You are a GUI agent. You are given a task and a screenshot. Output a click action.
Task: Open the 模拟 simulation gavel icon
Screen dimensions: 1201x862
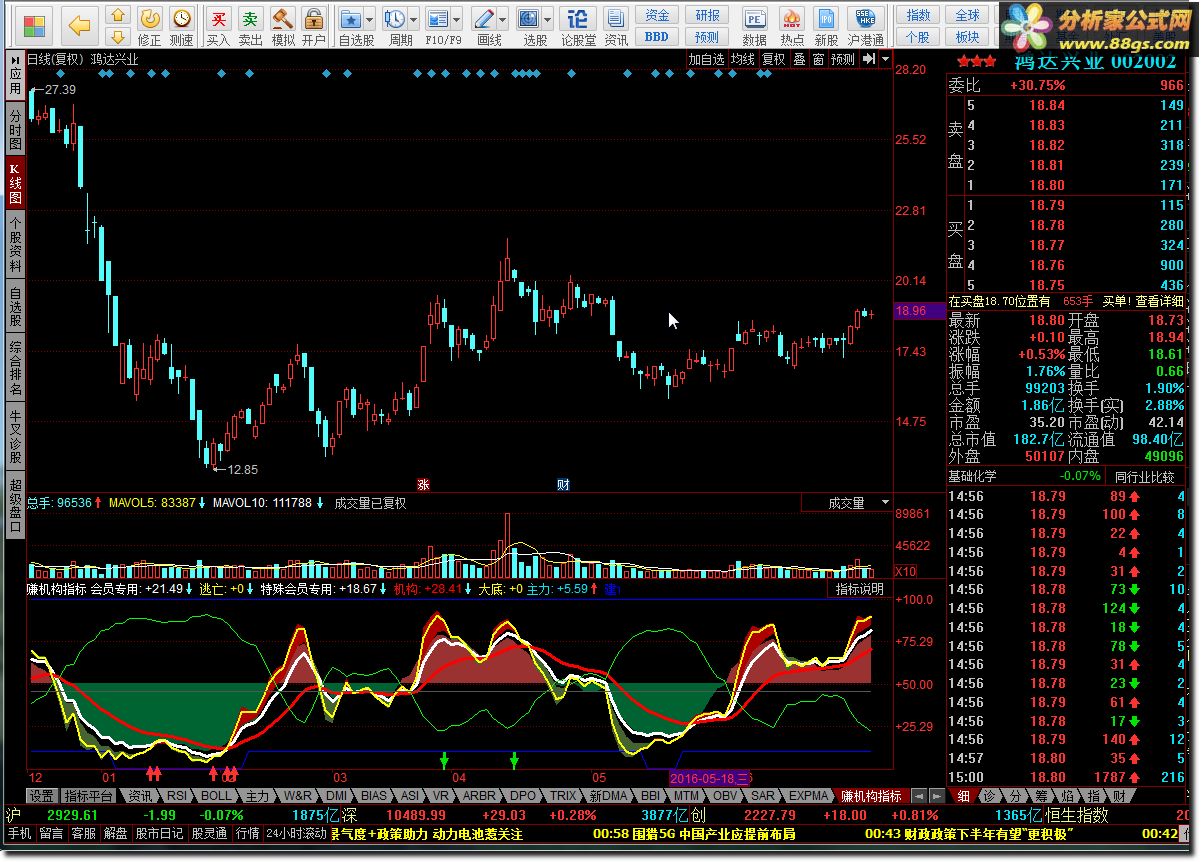(283, 26)
